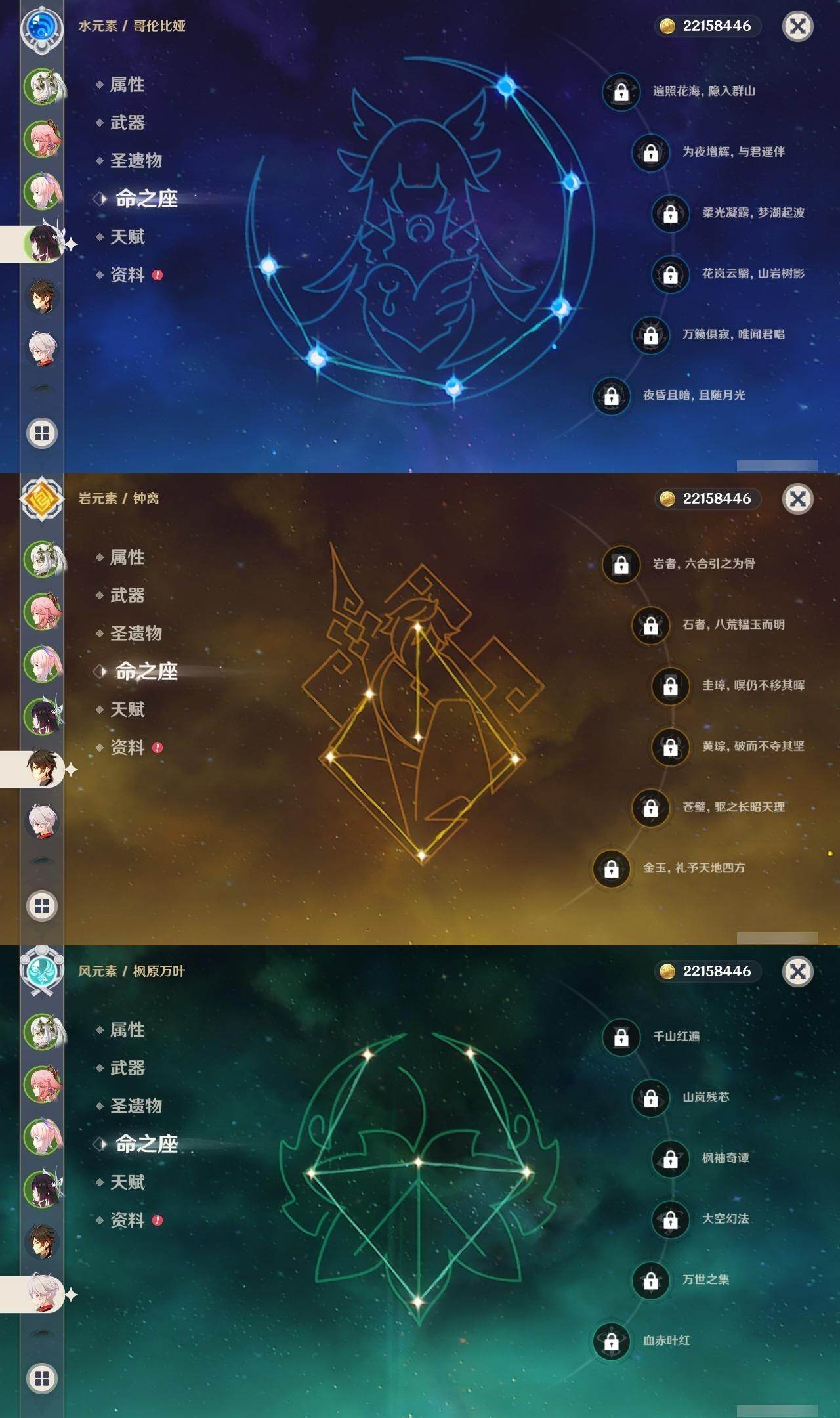
Task: Click the lock icon beside 血赤叶红
Action: [611, 1341]
